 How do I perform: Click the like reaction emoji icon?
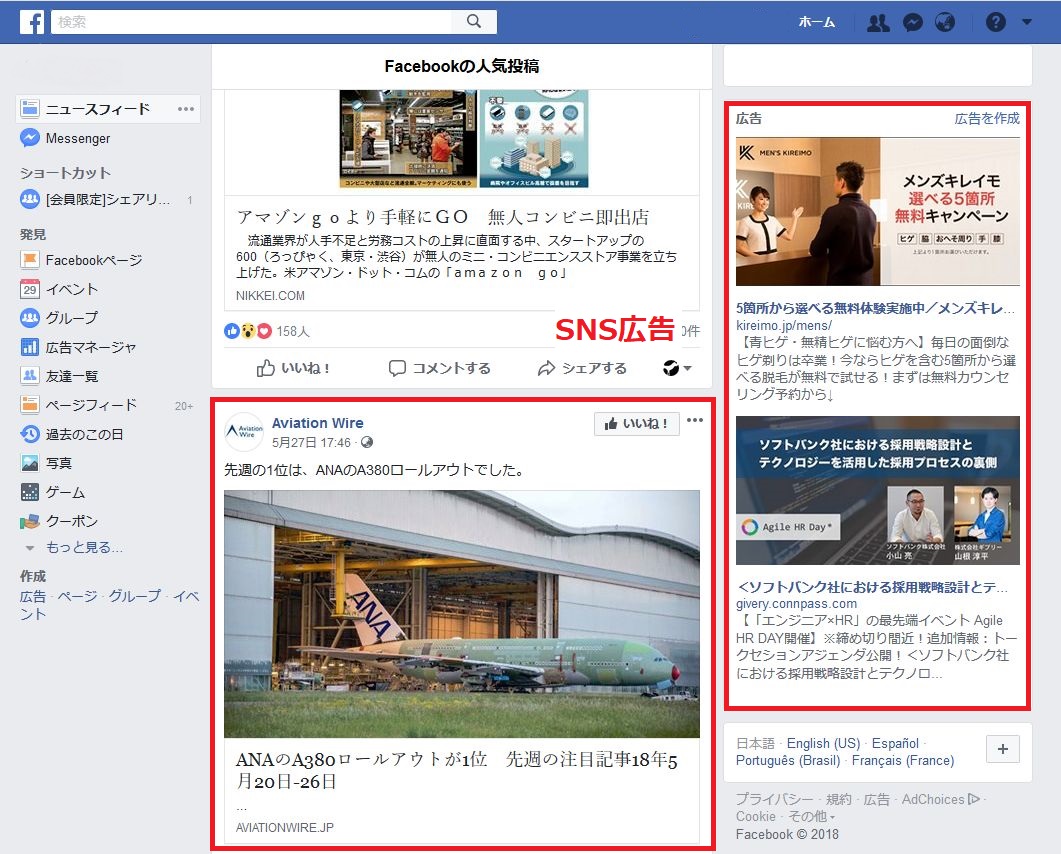[231, 331]
